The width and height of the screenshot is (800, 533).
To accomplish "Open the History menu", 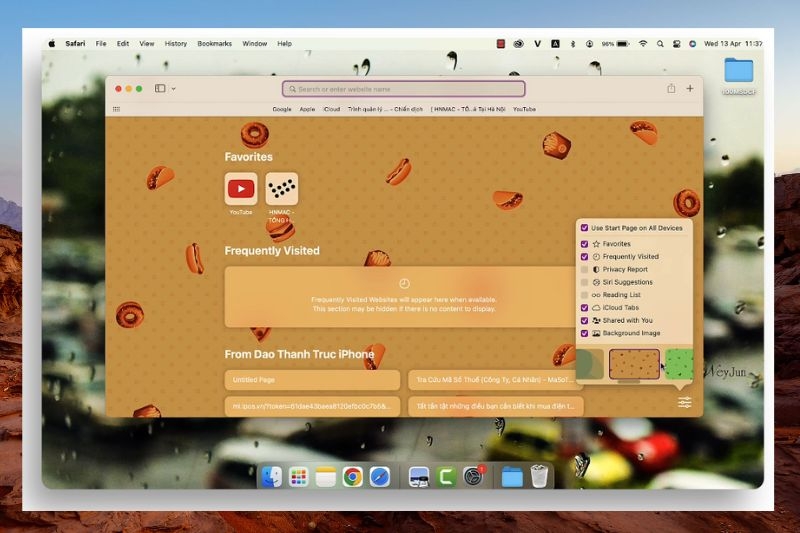I will [x=176, y=44].
